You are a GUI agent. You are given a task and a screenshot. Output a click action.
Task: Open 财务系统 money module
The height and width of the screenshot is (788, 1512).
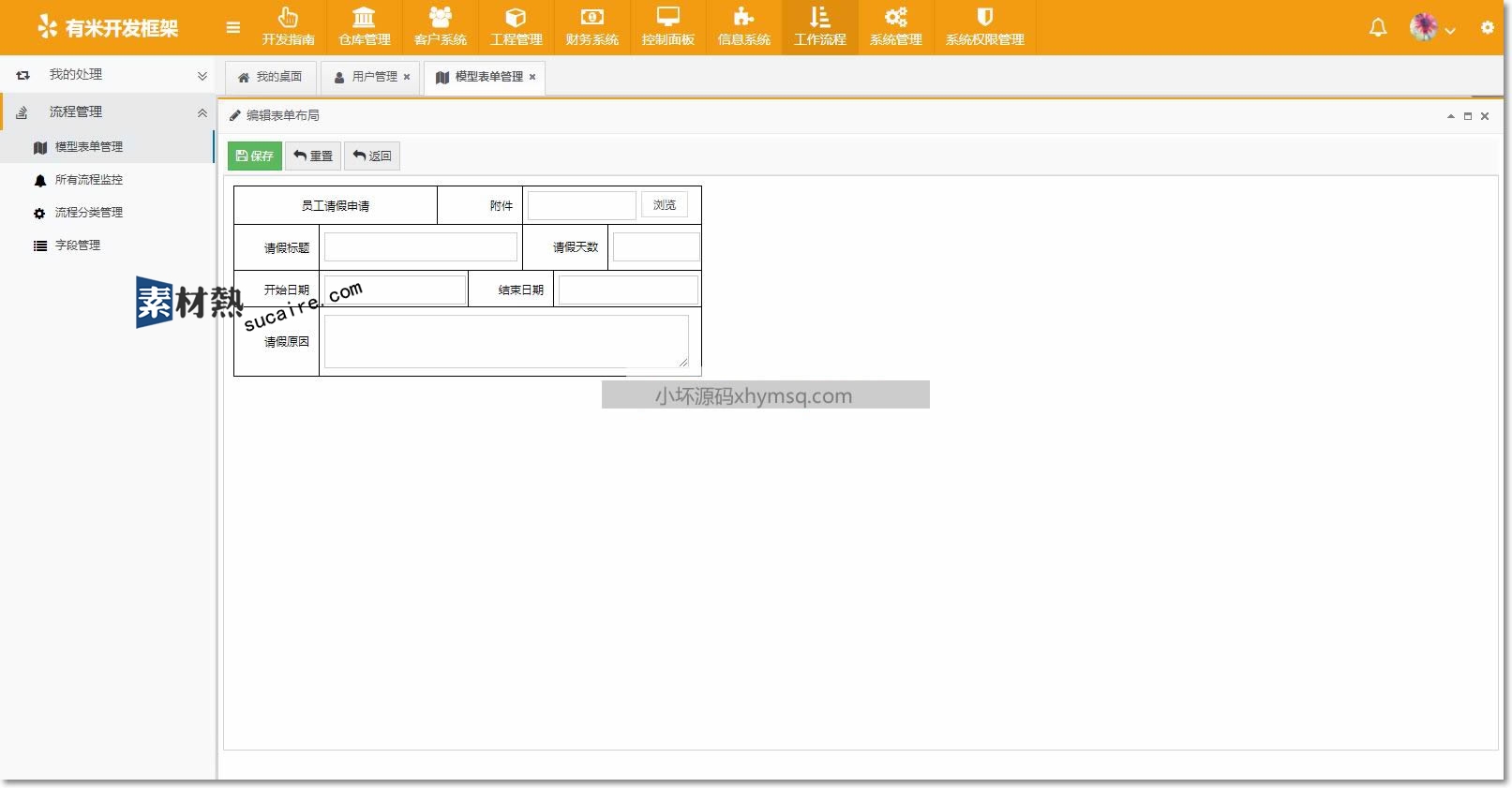point(591,27)
